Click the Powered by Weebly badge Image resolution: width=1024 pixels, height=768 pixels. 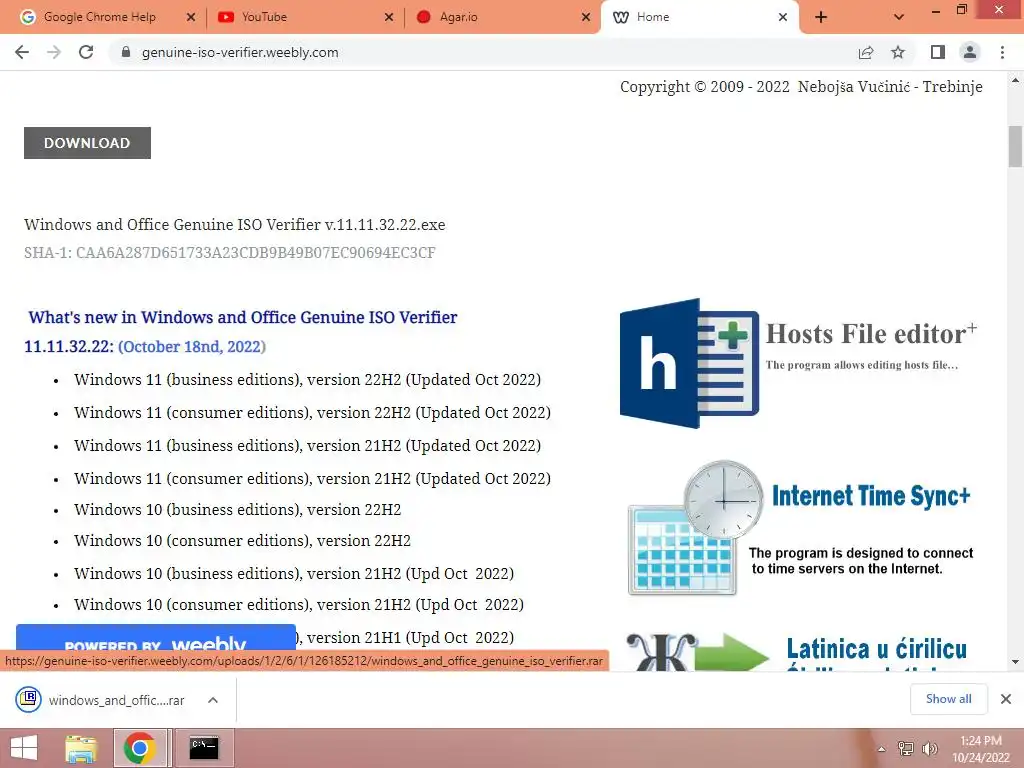(x=155, y=637)
